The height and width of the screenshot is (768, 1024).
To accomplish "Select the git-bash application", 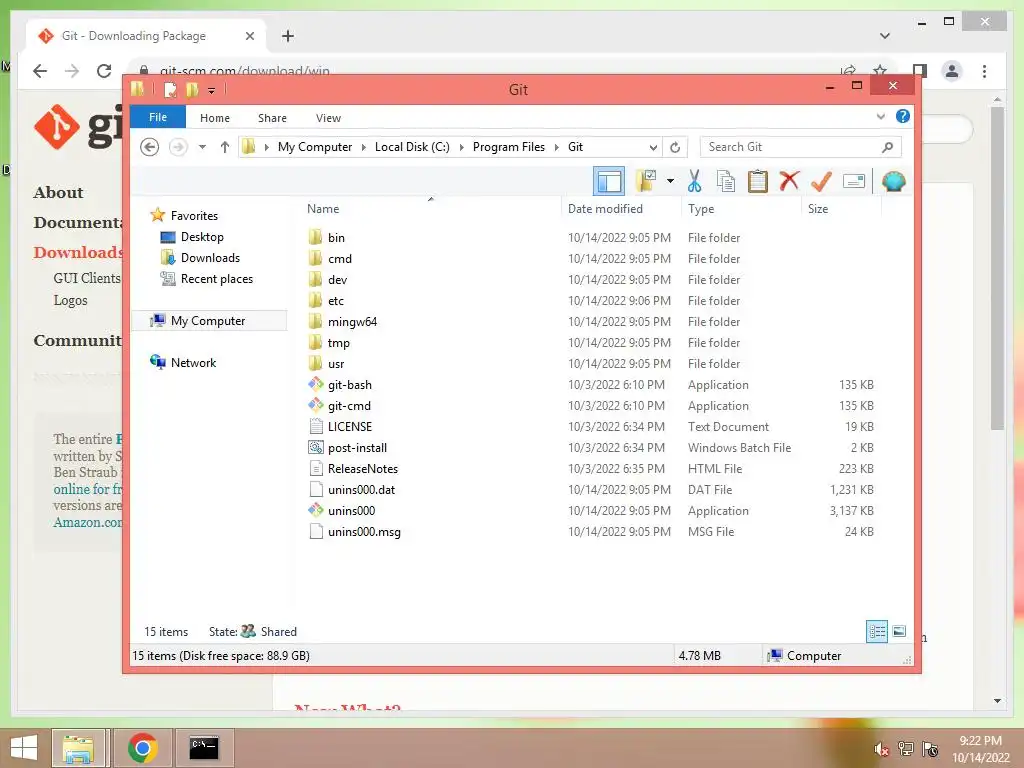I will pyautogui.click(x=349, y=385).
